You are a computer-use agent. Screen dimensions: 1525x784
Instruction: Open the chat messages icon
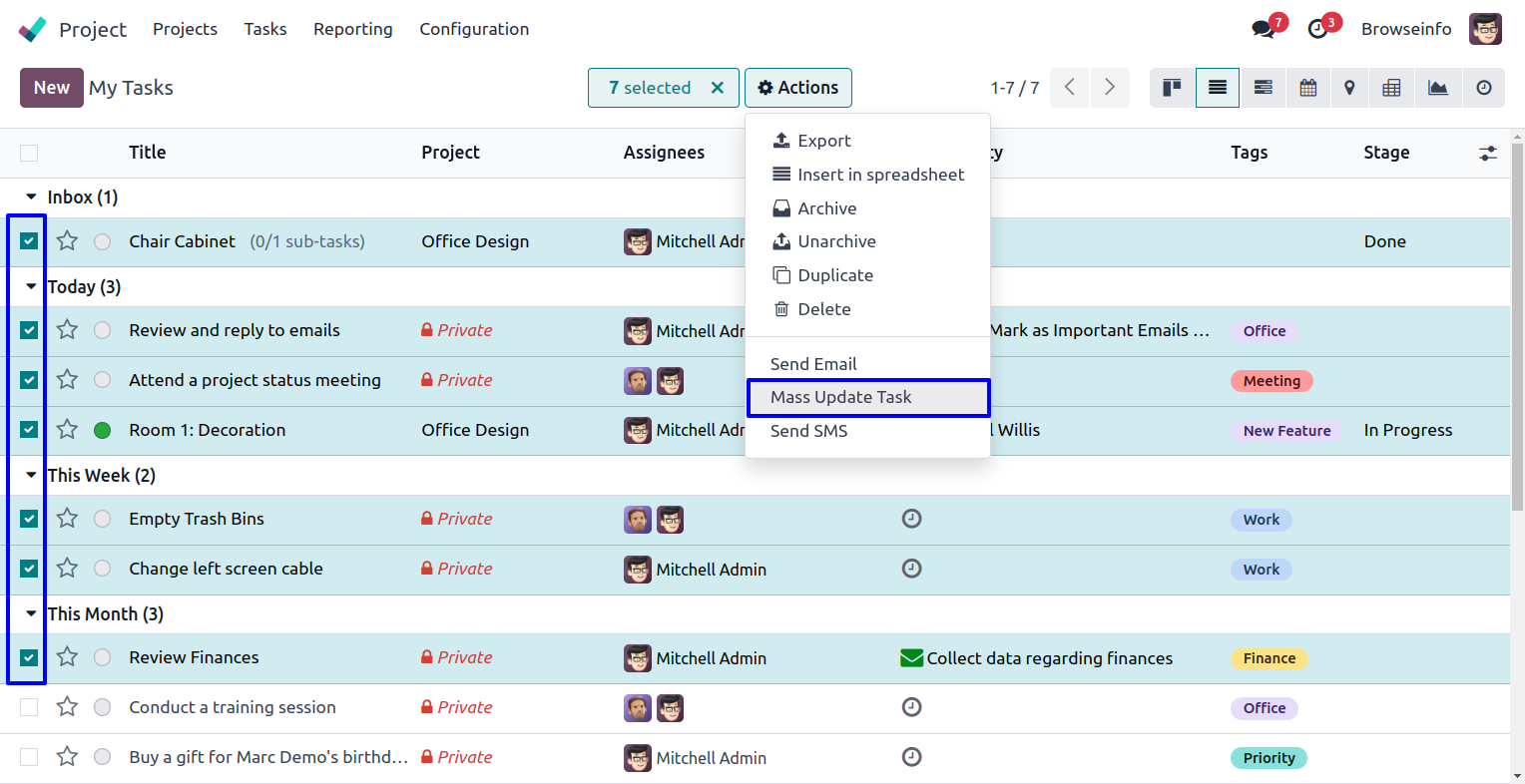point(1264,29)
